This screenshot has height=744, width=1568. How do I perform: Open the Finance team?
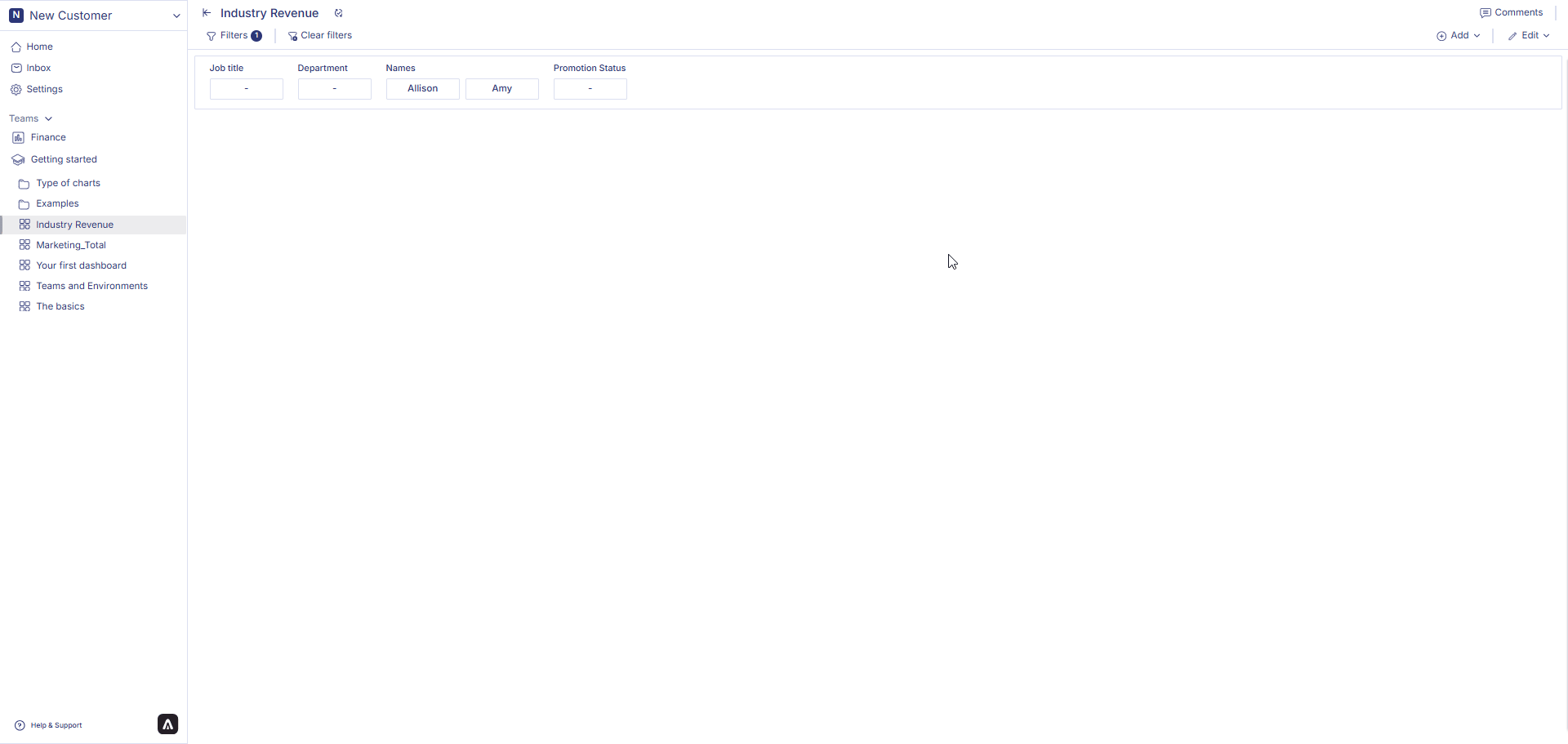click(48, 138)
